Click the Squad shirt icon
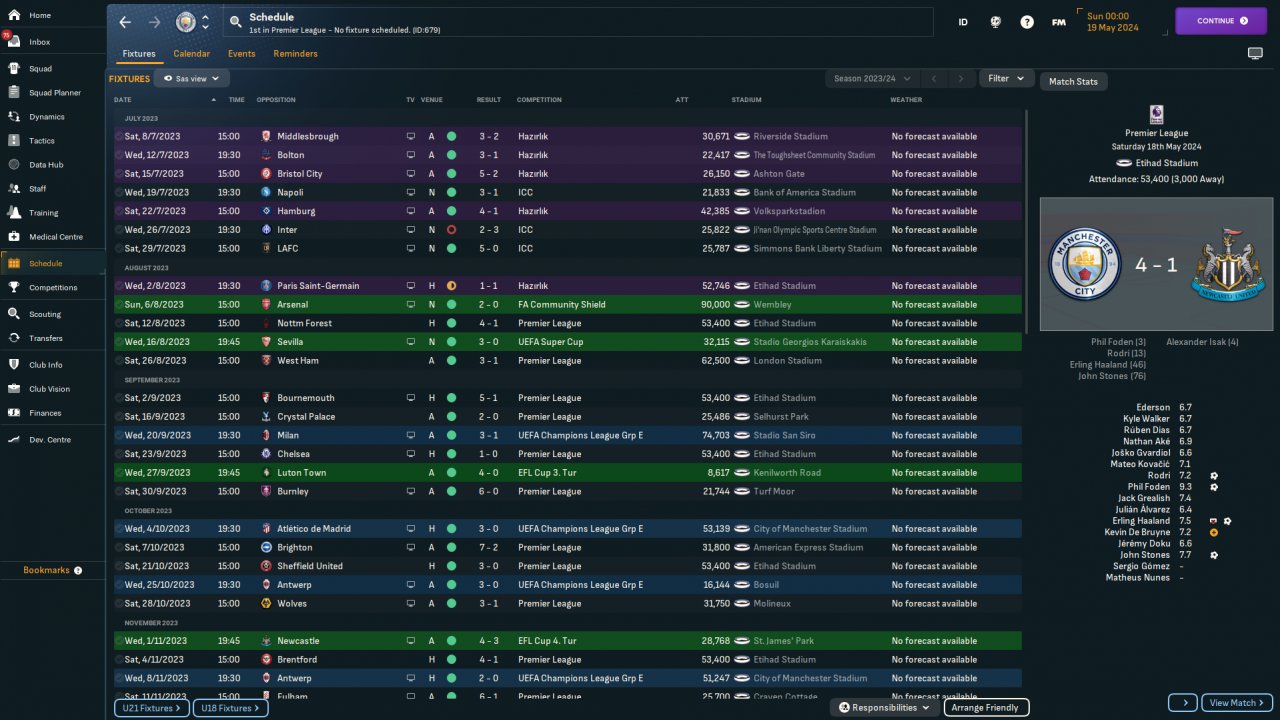This screenshot has height=720, width=1280. [14, 69]
